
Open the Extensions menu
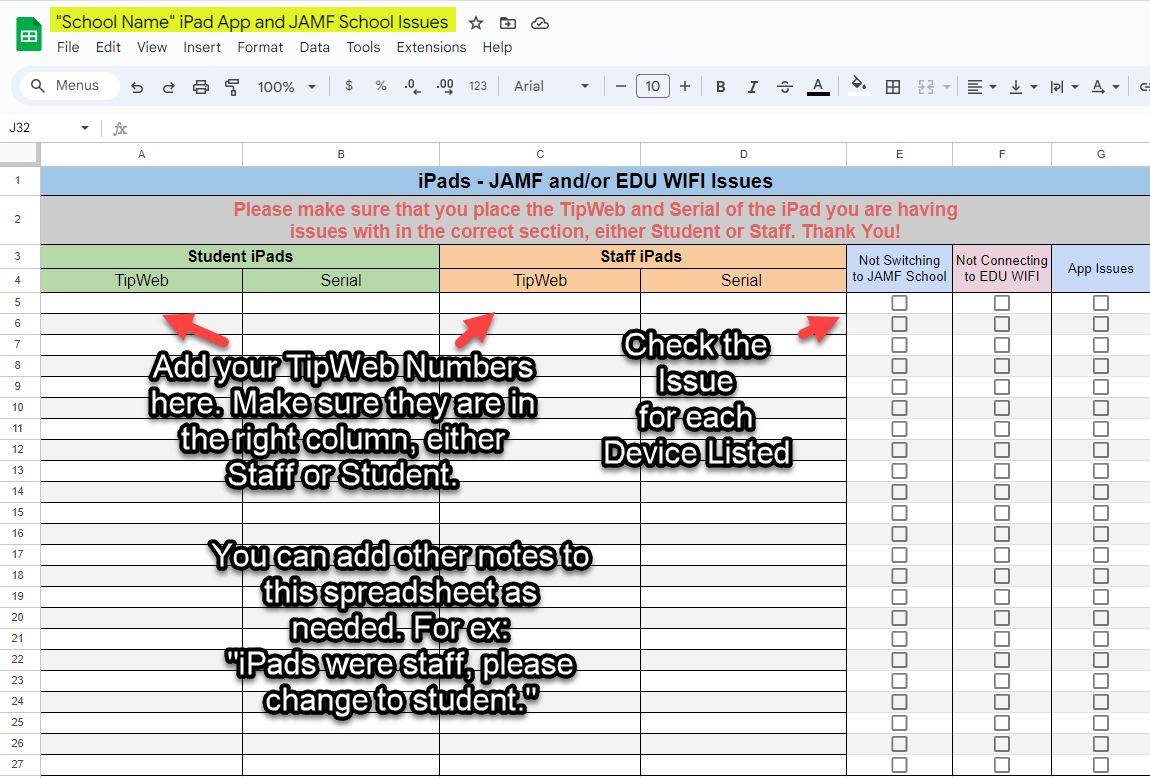(x=431, y=47)
